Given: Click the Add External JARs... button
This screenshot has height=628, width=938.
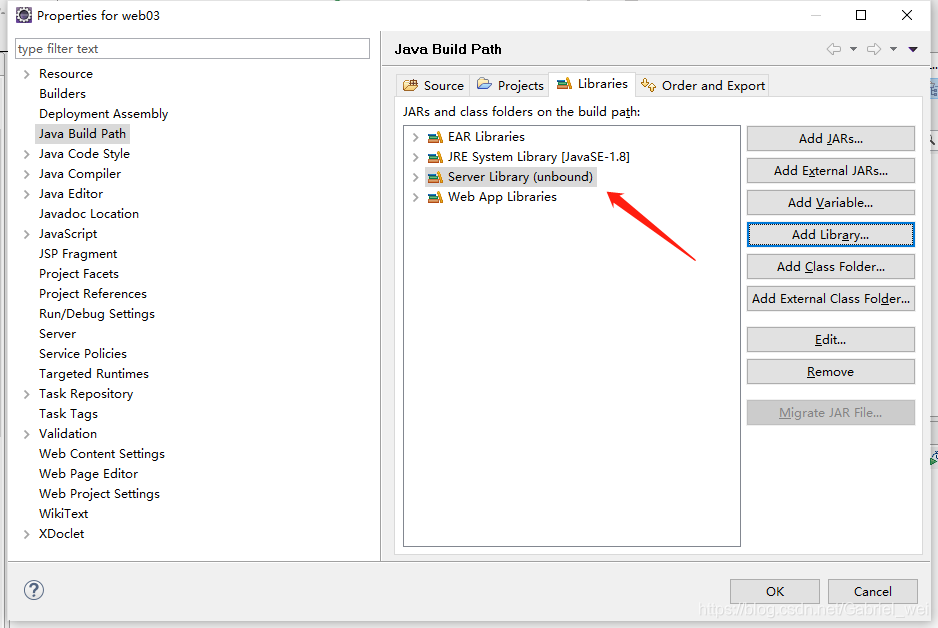Looking at the screenshot, I should click(x=830, y=170).
